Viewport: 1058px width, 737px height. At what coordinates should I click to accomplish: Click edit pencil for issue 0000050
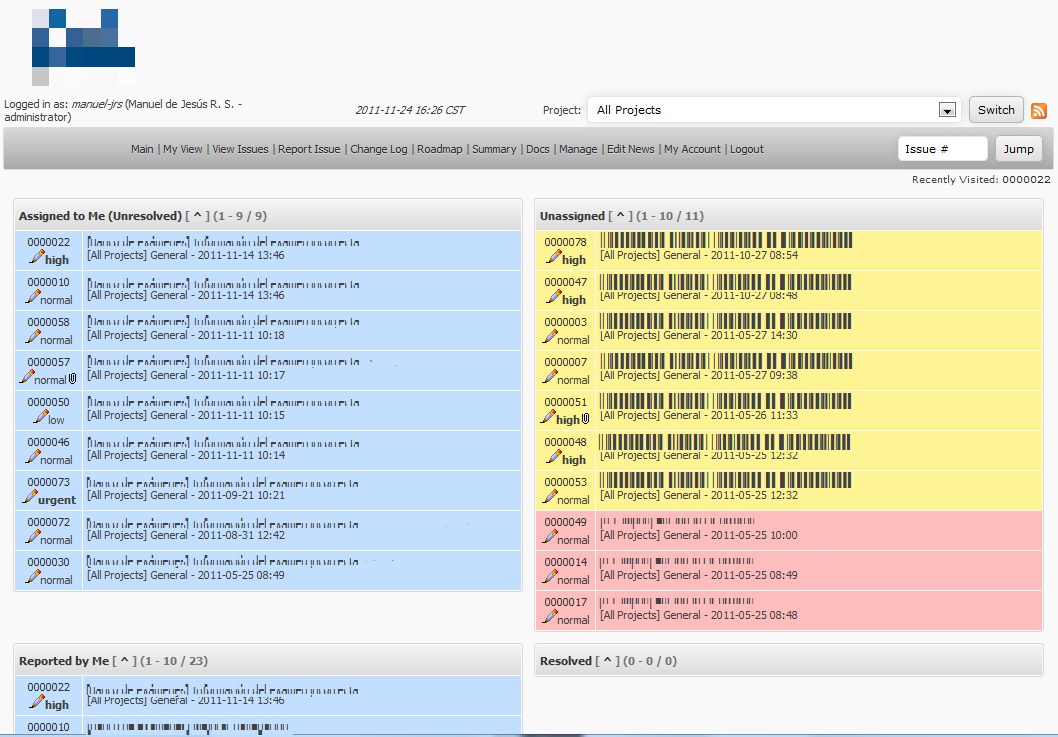tap(40, 417)
